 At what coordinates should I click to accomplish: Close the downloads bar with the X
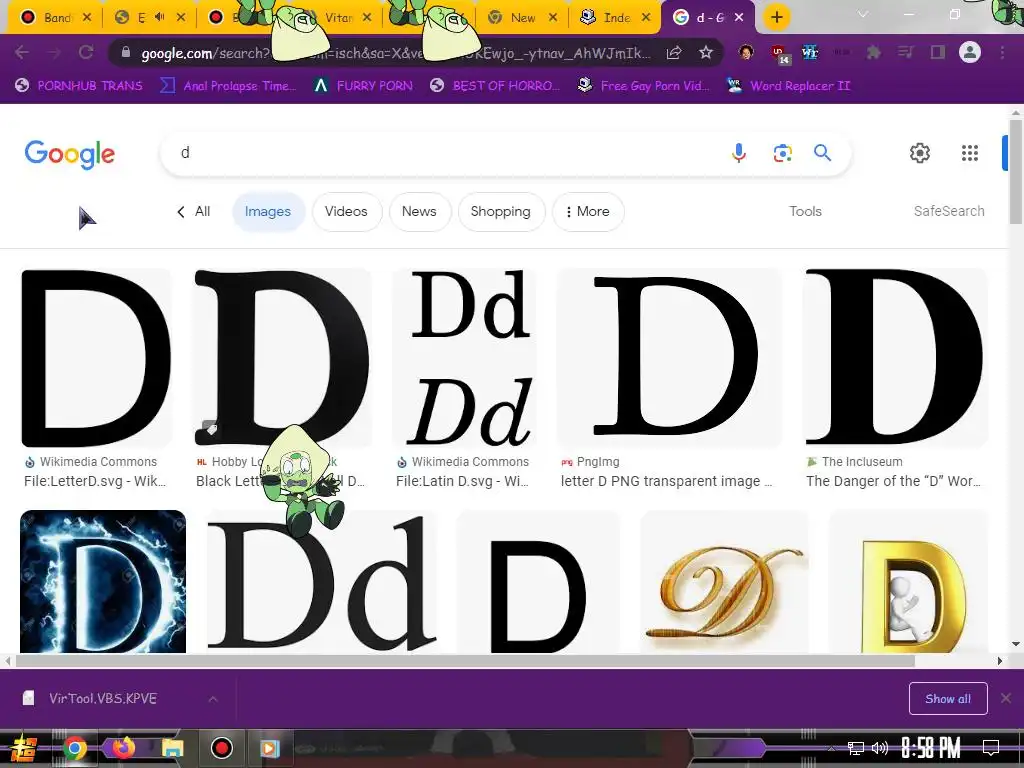1006,698
